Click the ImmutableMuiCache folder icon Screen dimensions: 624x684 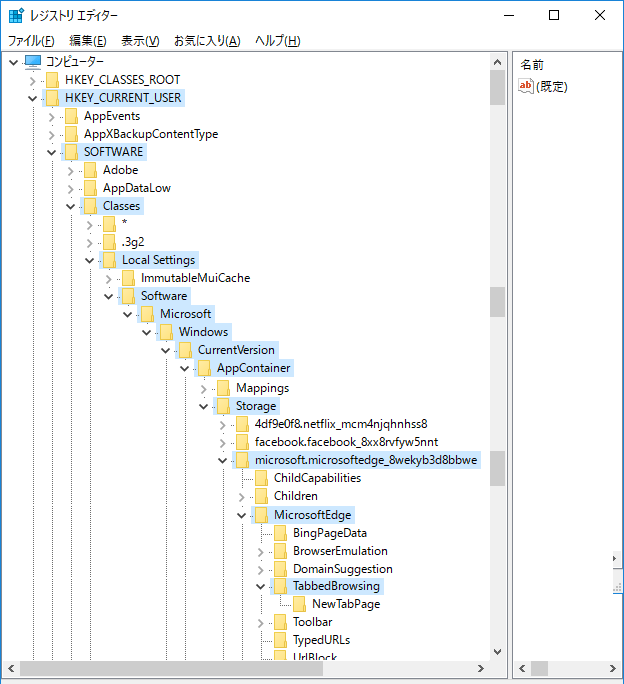point(128,278)
